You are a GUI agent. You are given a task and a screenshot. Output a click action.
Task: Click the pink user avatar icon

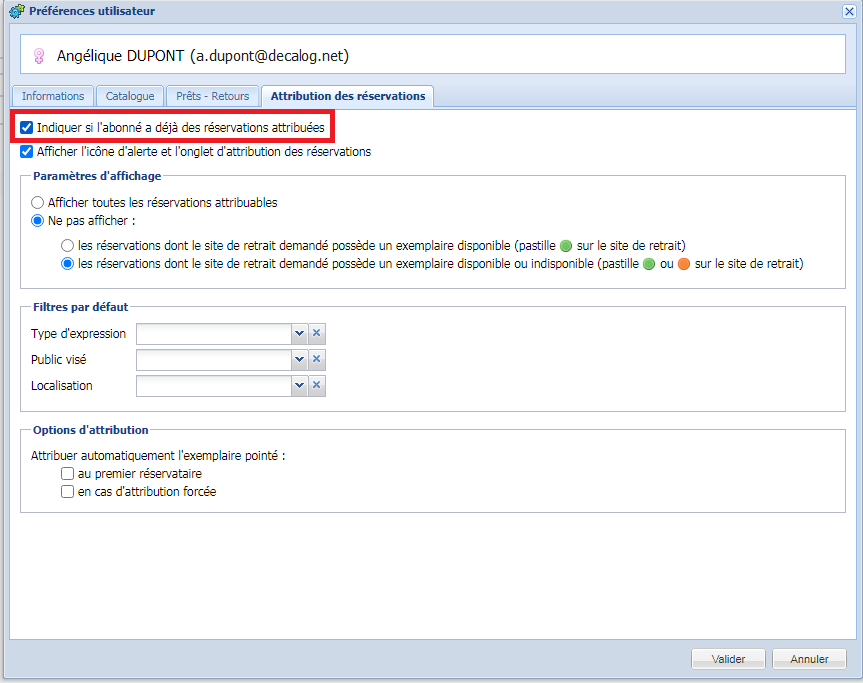coord(39,57)
